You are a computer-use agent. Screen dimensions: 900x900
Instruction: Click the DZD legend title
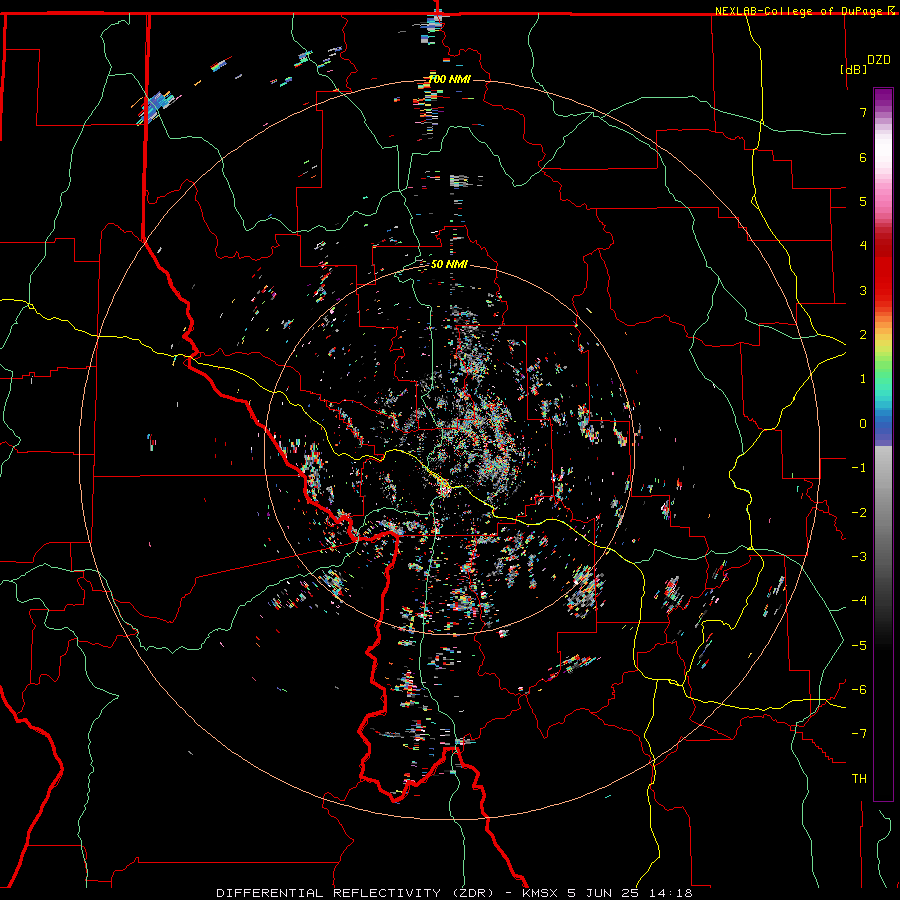pos(878,60)
